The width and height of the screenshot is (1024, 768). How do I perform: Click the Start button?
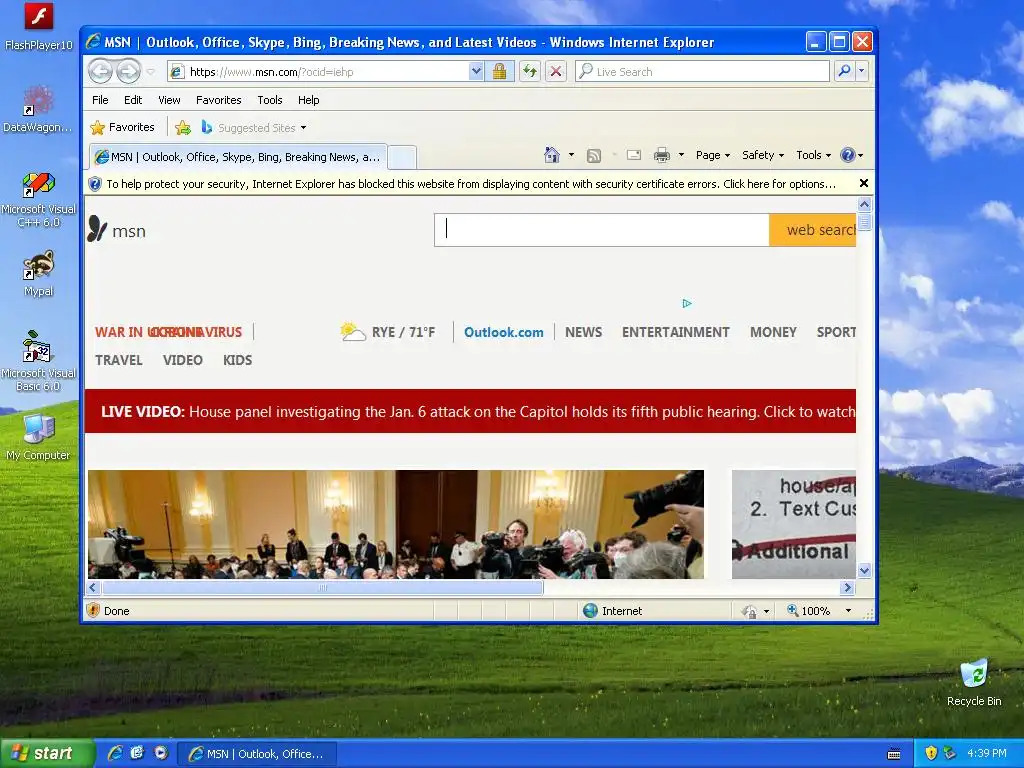point(46,753)
